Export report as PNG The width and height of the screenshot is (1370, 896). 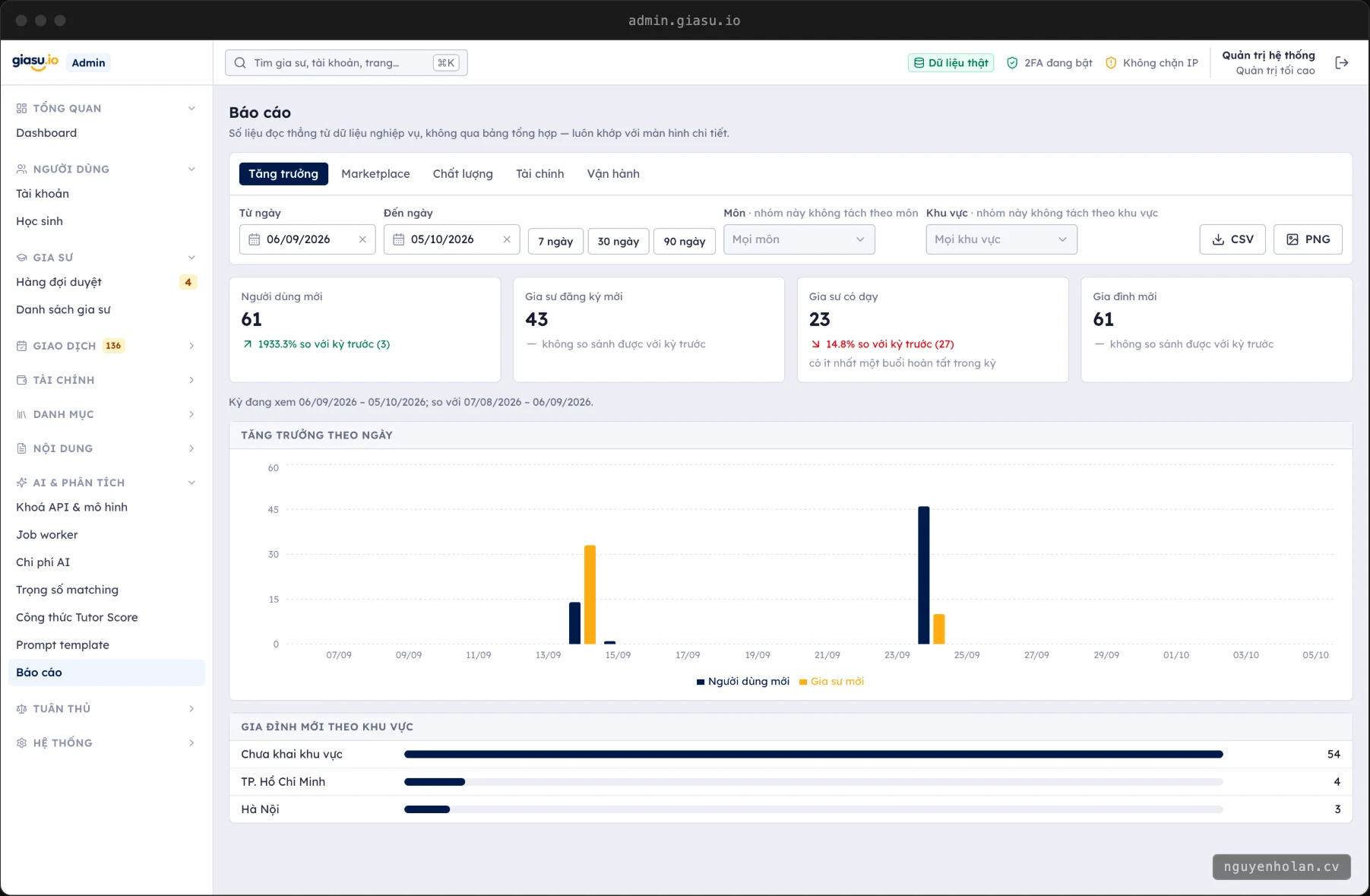1308,239
